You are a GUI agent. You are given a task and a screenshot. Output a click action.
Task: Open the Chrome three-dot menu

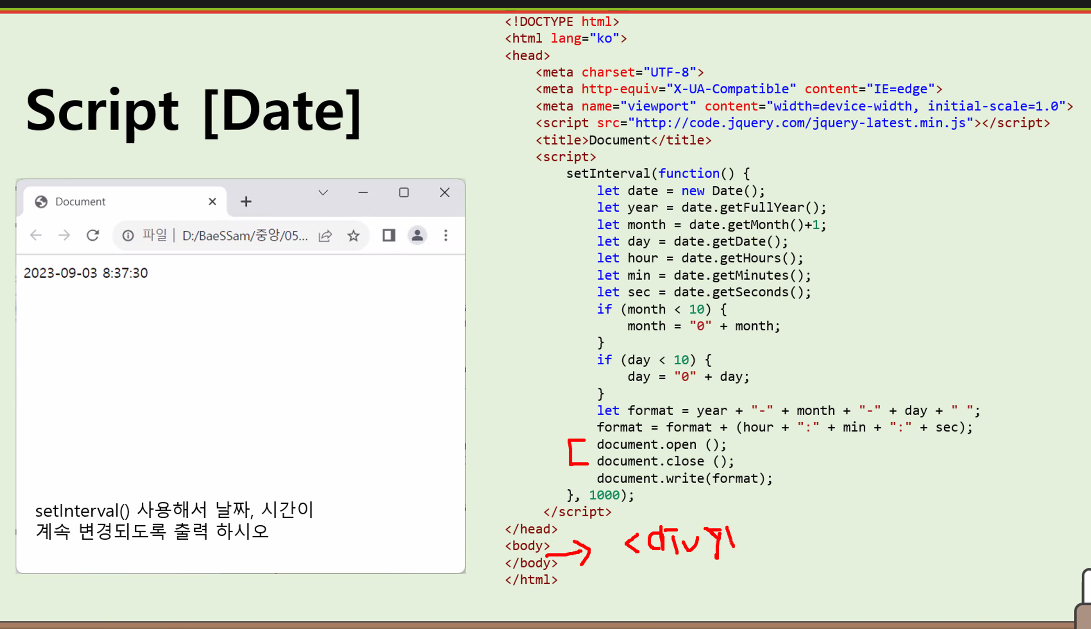pyautogui.click(x=446, y=236)
